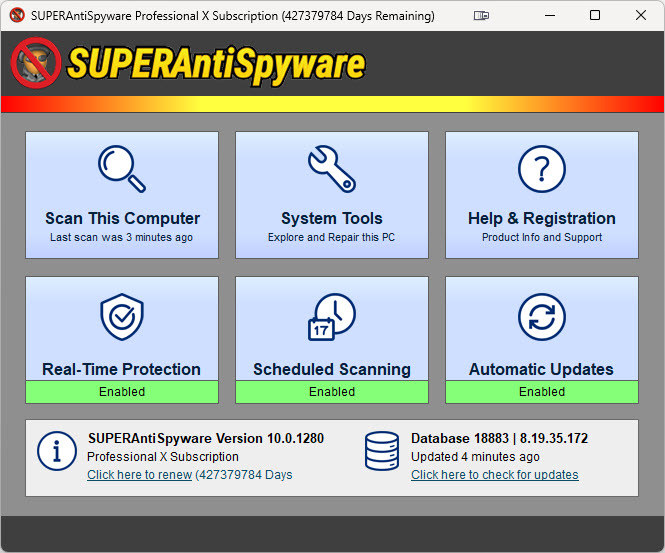Click the magnifying glass scan icon
The height and width of the screenshot is (553, 665).
click(122, 169)
